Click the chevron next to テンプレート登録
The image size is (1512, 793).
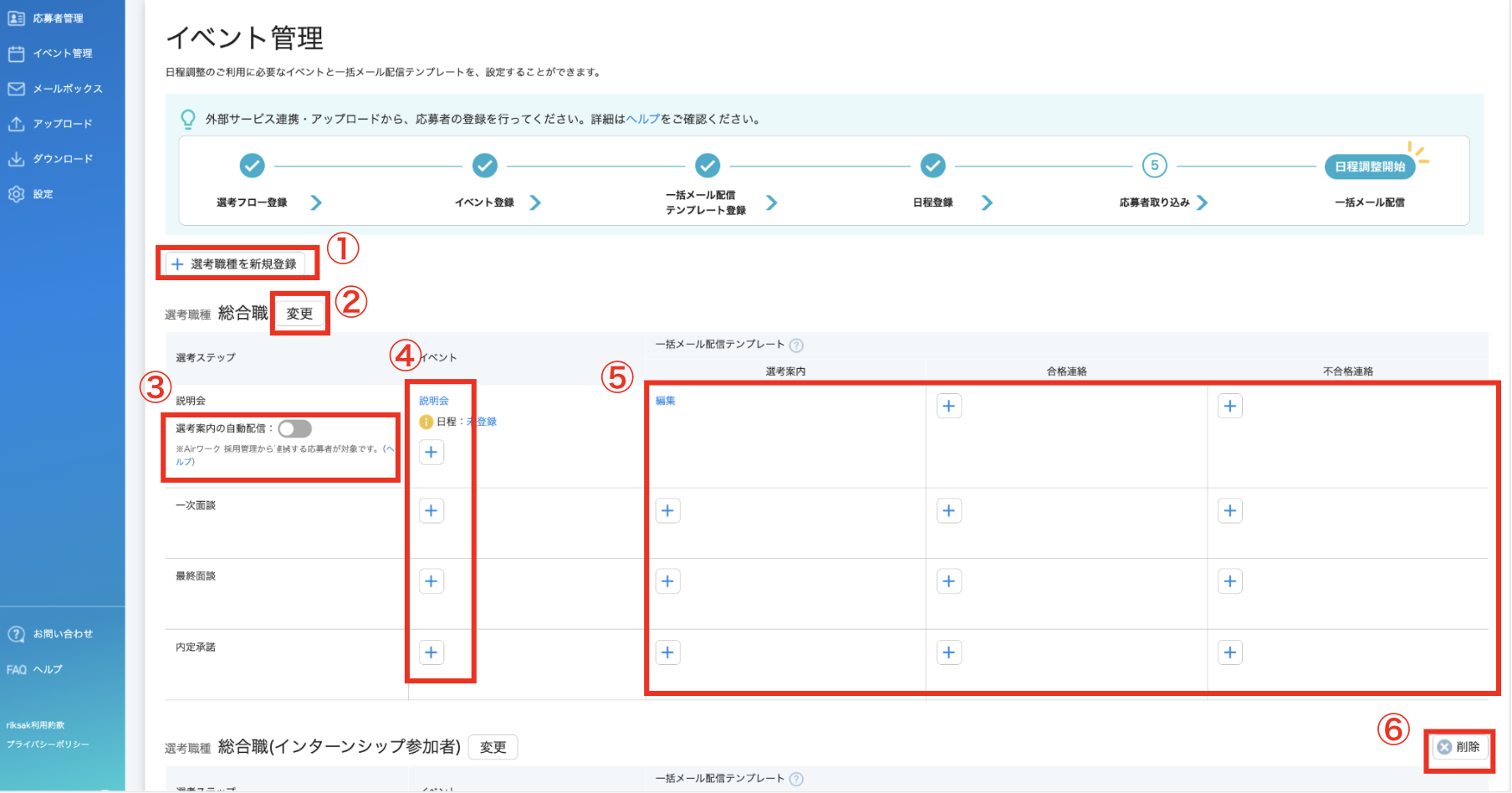point(771,202)
